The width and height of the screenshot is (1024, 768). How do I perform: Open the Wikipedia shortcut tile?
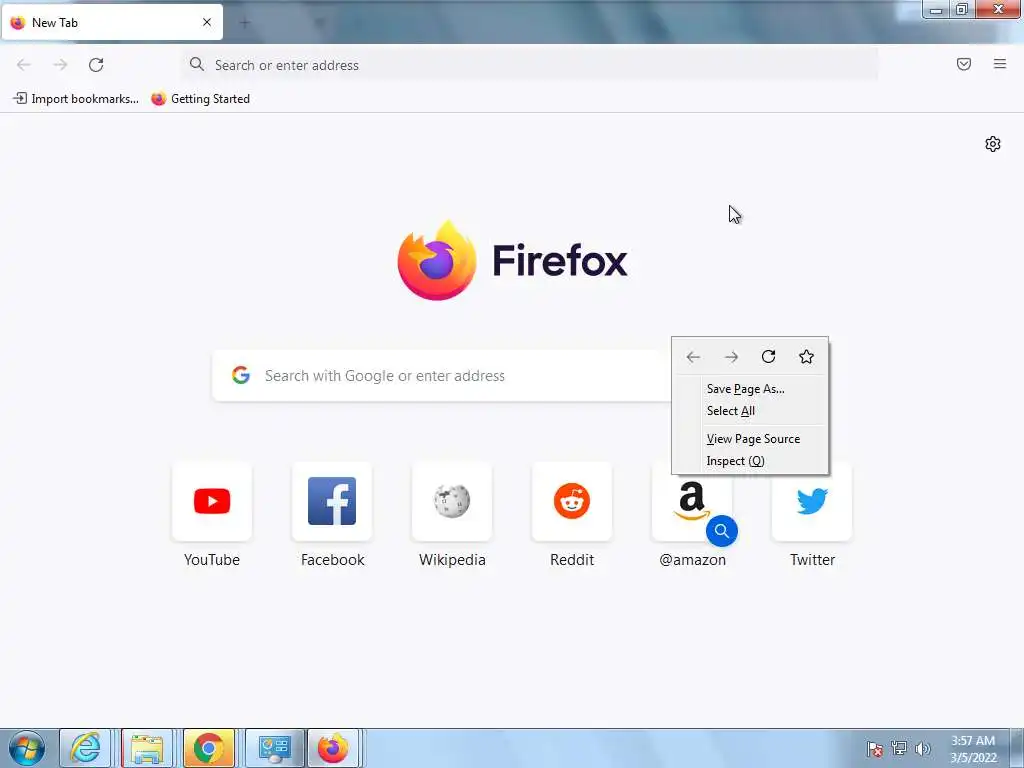(452, 502)
